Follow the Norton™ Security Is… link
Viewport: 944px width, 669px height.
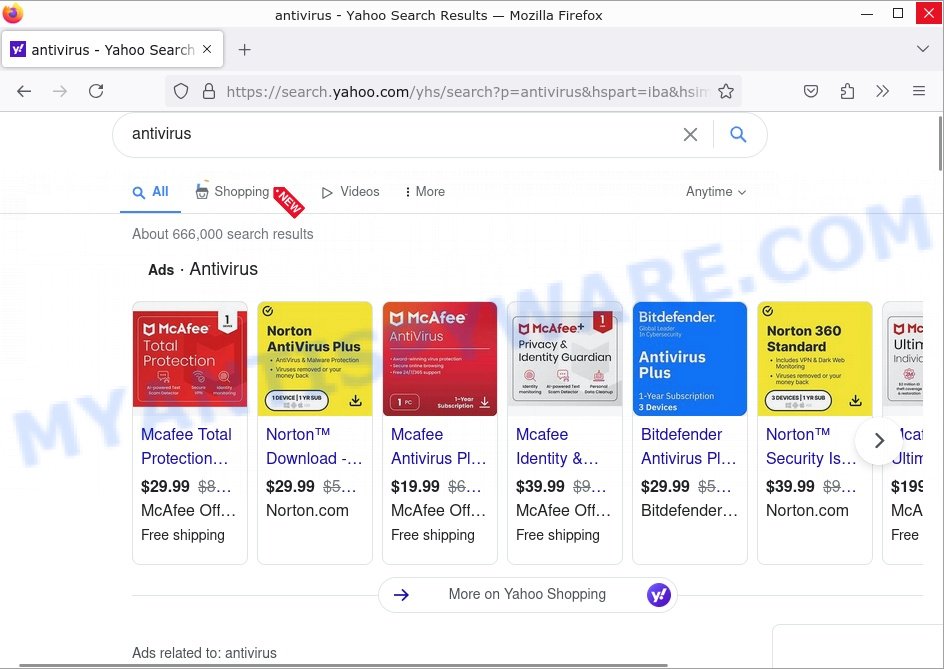point(811,446)
